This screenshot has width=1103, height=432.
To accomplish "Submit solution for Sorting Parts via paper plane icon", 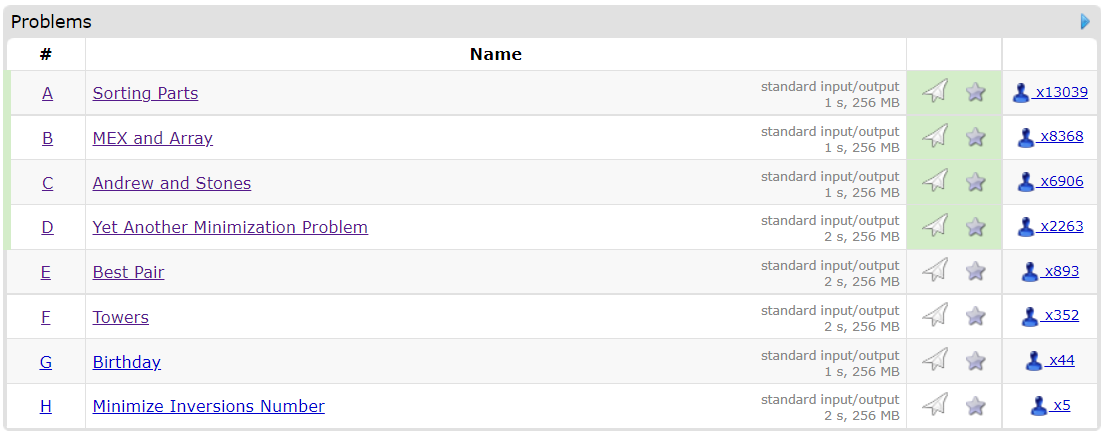I will (935, 91).
